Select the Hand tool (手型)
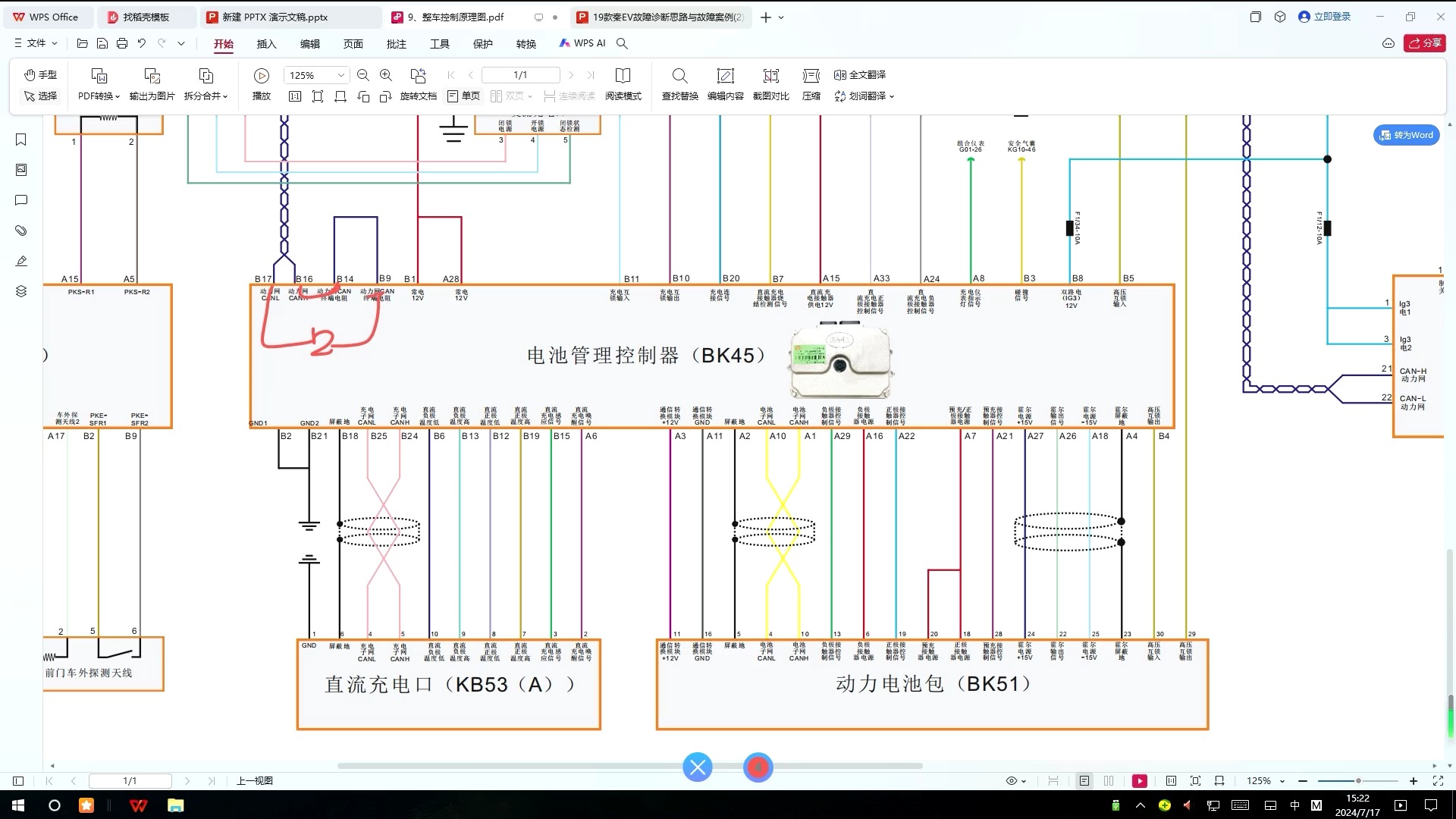1456x819 pixels. pos(40,74)
